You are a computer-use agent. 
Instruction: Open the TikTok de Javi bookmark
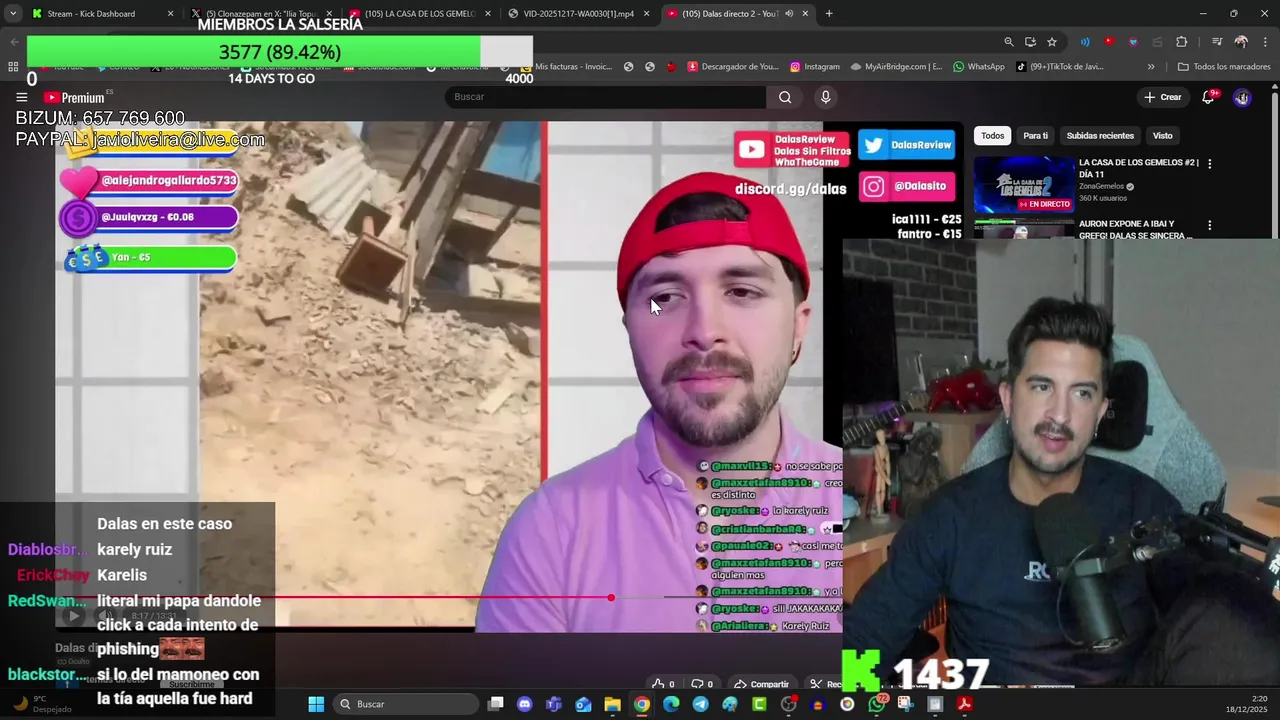(1060, 67)
